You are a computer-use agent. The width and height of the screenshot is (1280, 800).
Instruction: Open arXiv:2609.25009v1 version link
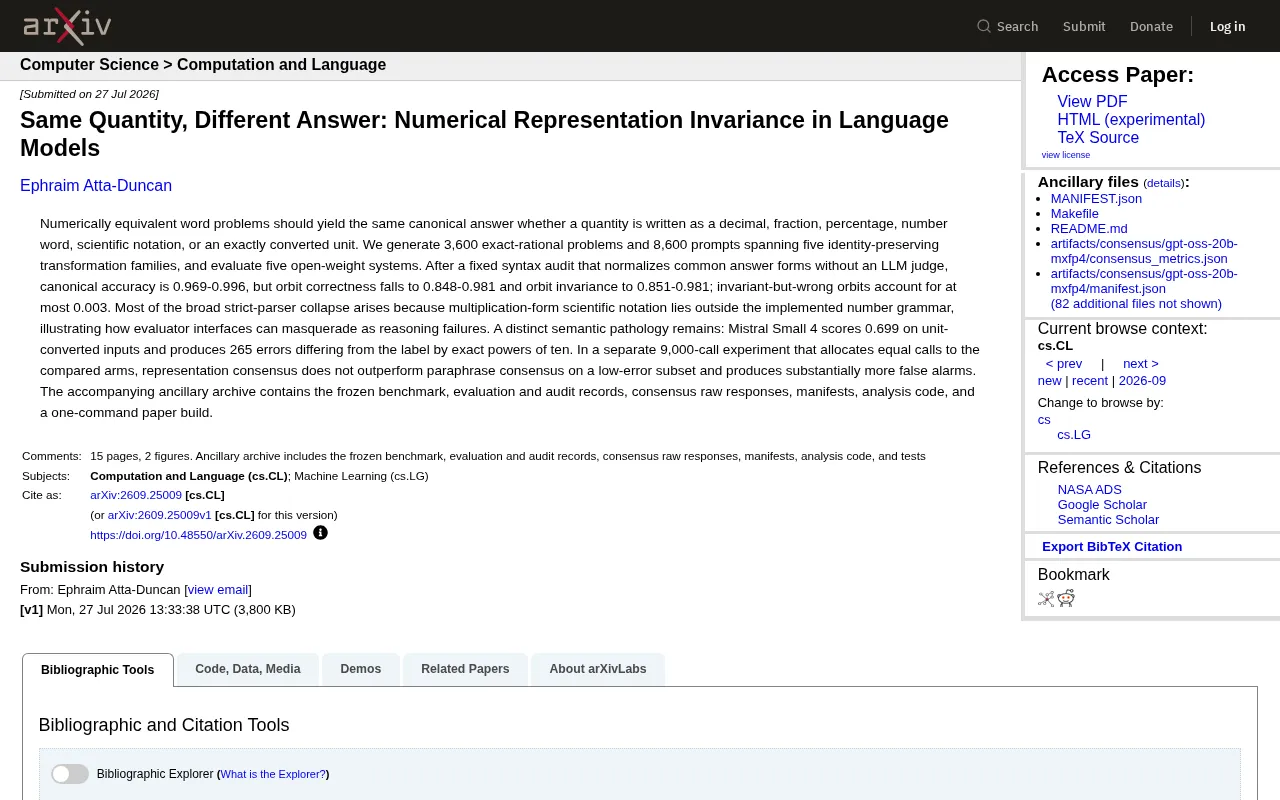(x=160, y=515)
